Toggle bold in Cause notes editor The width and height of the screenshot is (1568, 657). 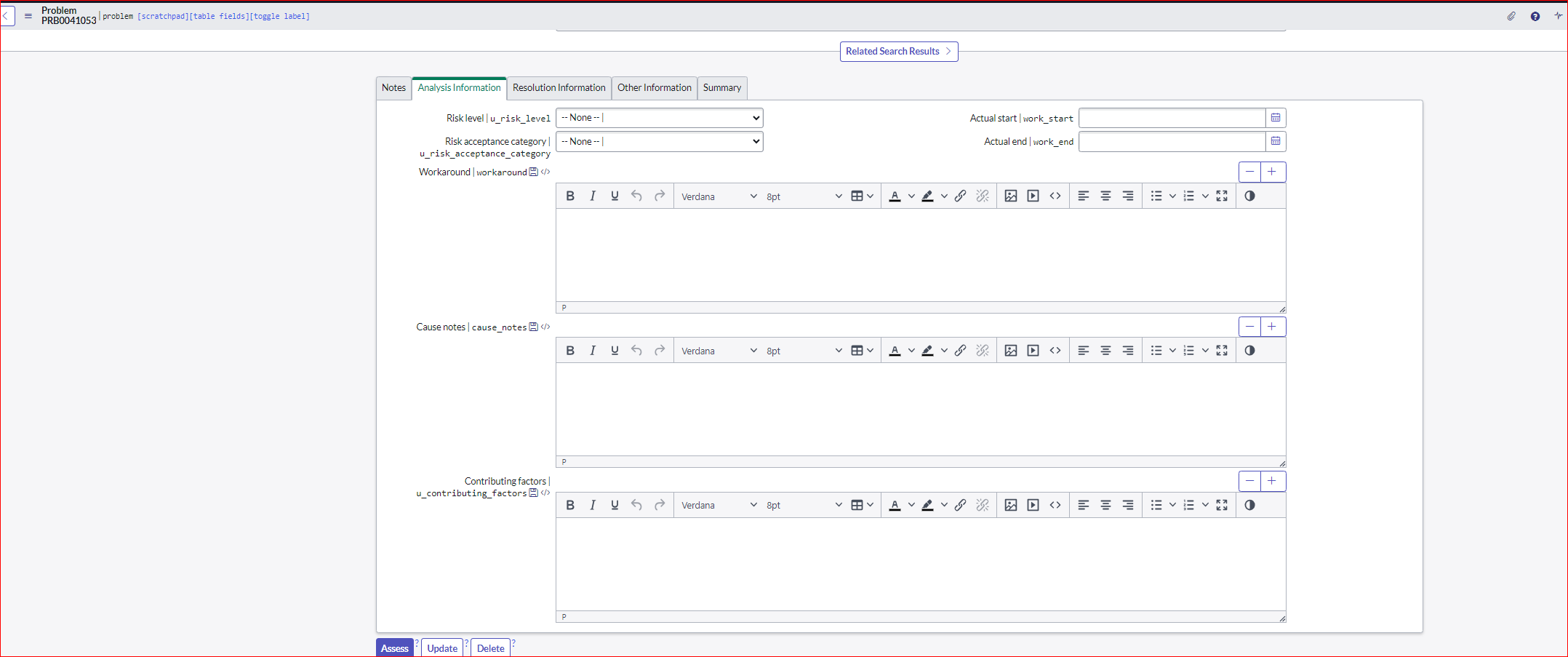pos(570,351)
